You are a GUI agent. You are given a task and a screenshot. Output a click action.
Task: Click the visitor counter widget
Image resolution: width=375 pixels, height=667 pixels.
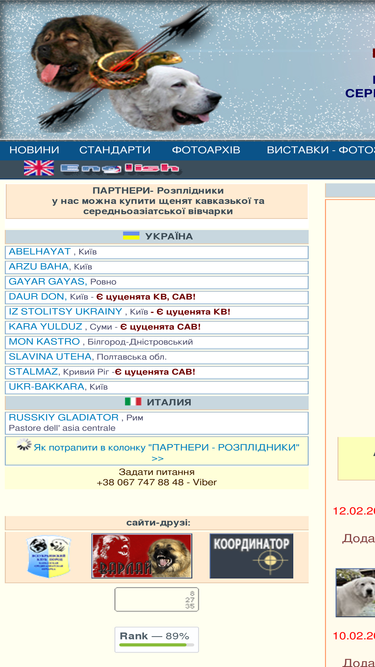point(156,600)
